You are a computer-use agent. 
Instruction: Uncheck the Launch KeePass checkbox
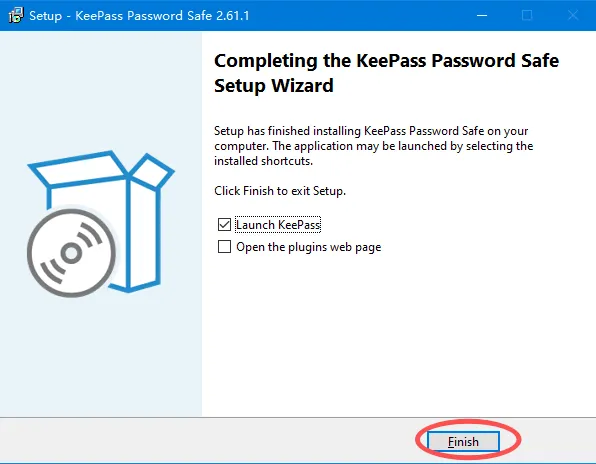click(x=224, y=225)
